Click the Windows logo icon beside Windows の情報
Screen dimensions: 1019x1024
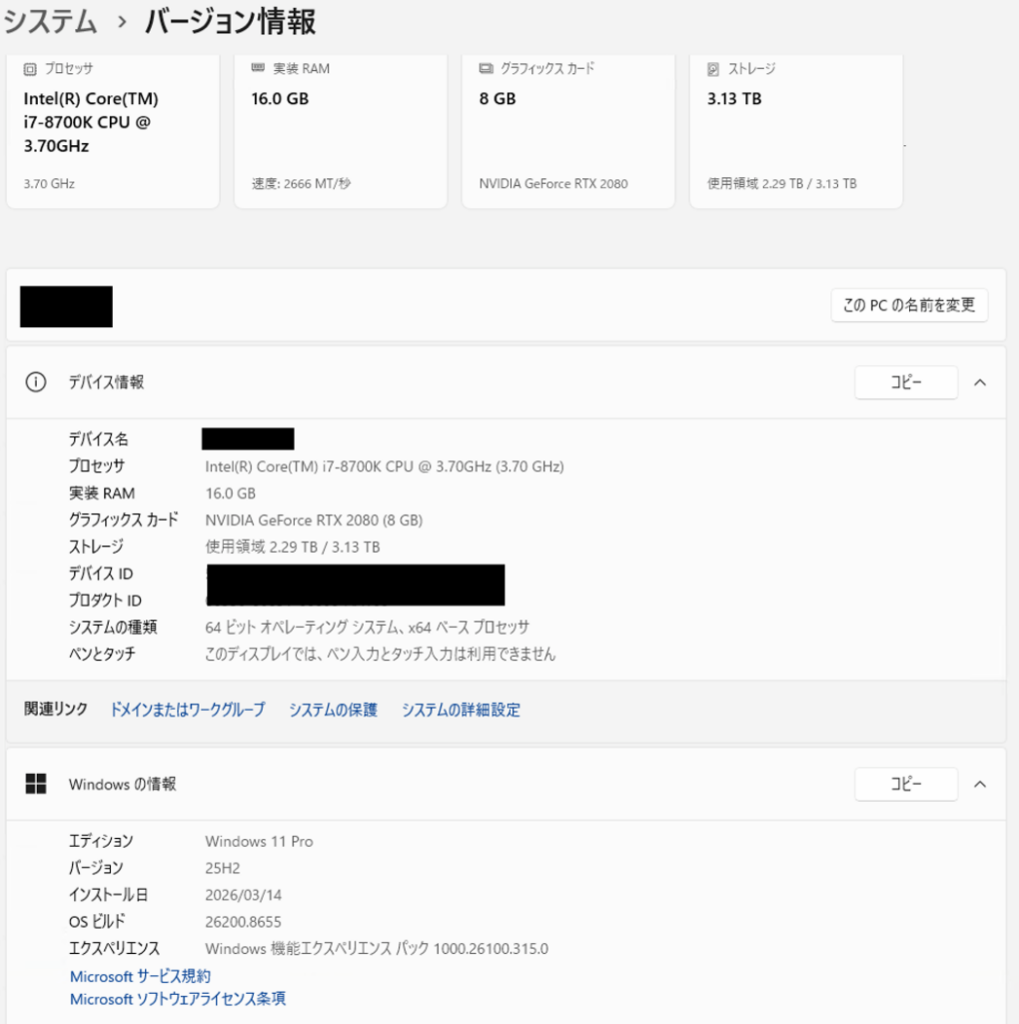coord(36,784)
